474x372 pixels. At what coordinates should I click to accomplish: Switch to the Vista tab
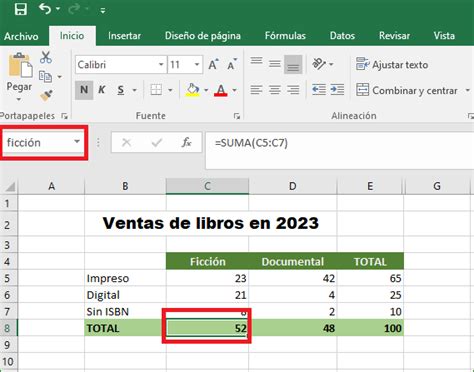tap(444, 36)
